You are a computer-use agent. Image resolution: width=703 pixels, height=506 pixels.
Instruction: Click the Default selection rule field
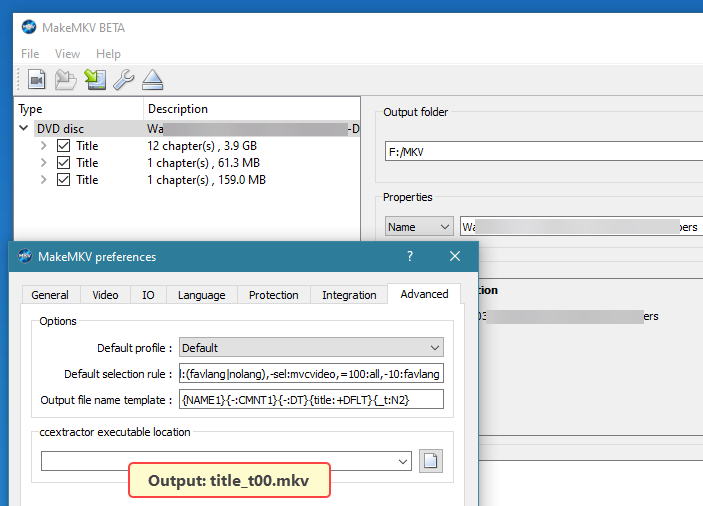311,374
